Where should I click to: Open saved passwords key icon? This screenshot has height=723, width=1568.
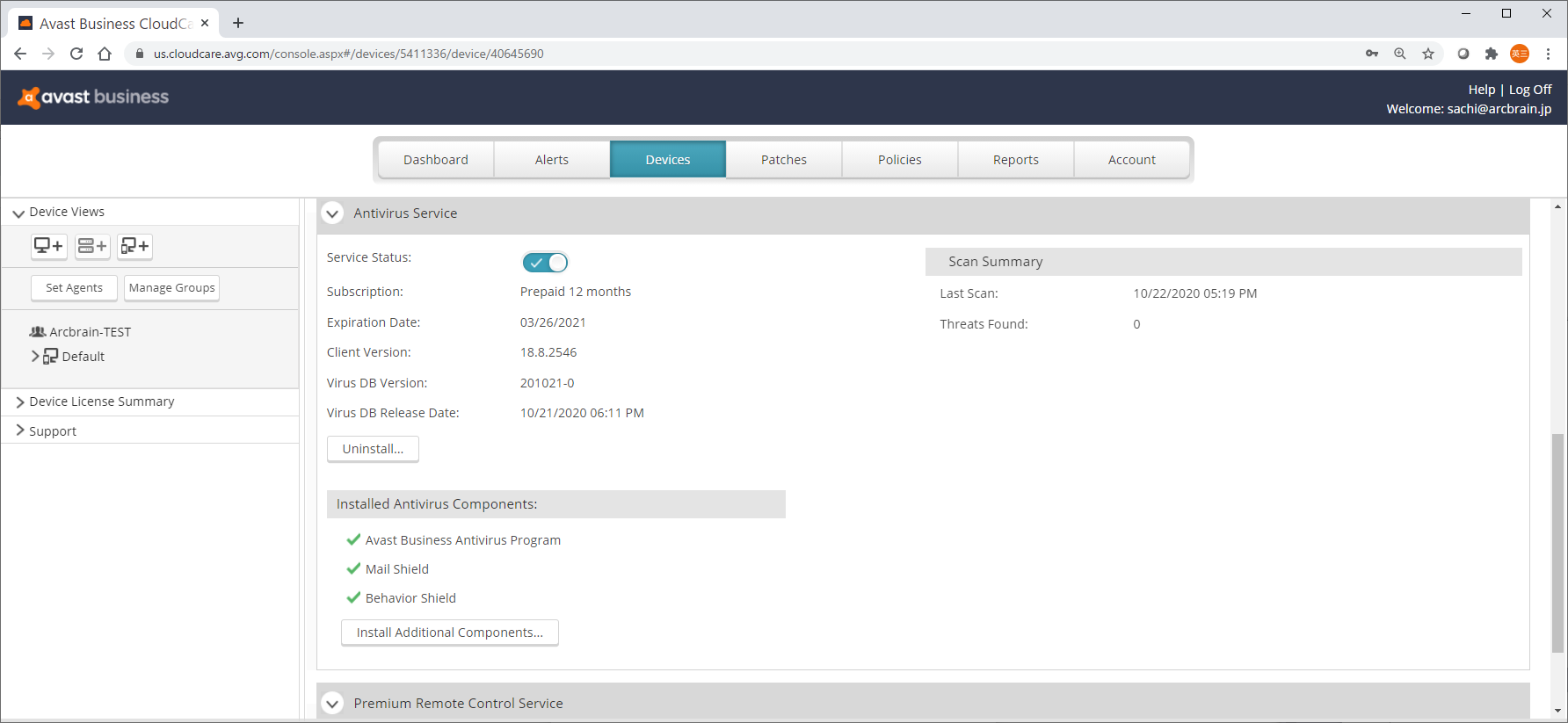coord(1372,54)
